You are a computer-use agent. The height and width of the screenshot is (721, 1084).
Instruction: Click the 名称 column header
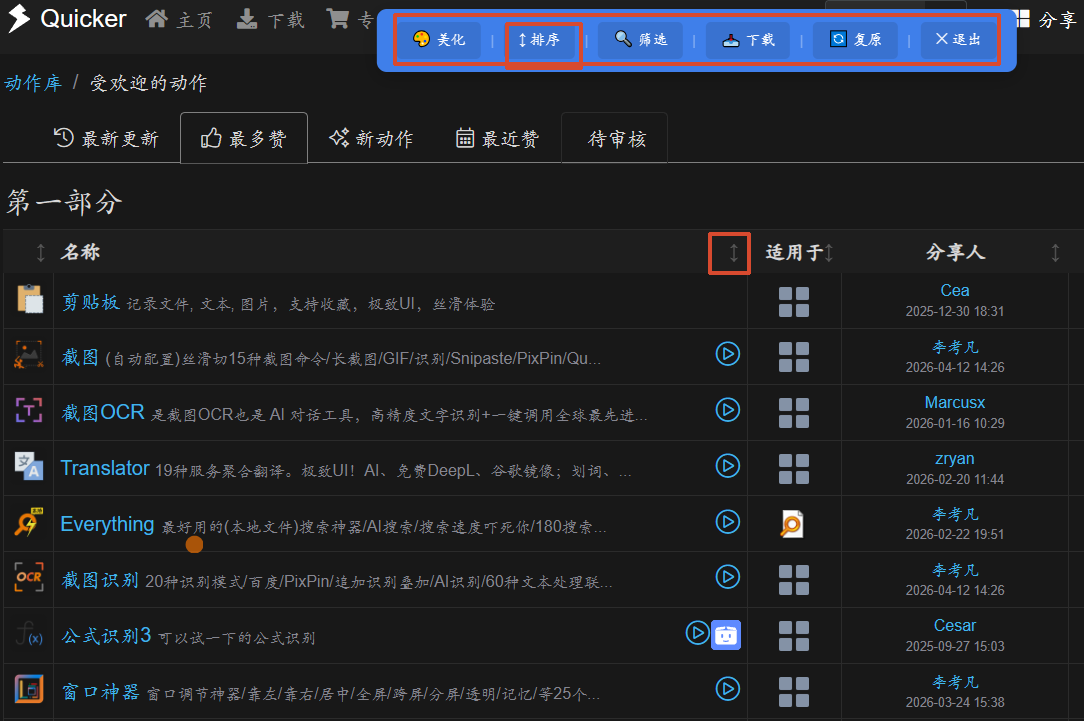[80, 252]
